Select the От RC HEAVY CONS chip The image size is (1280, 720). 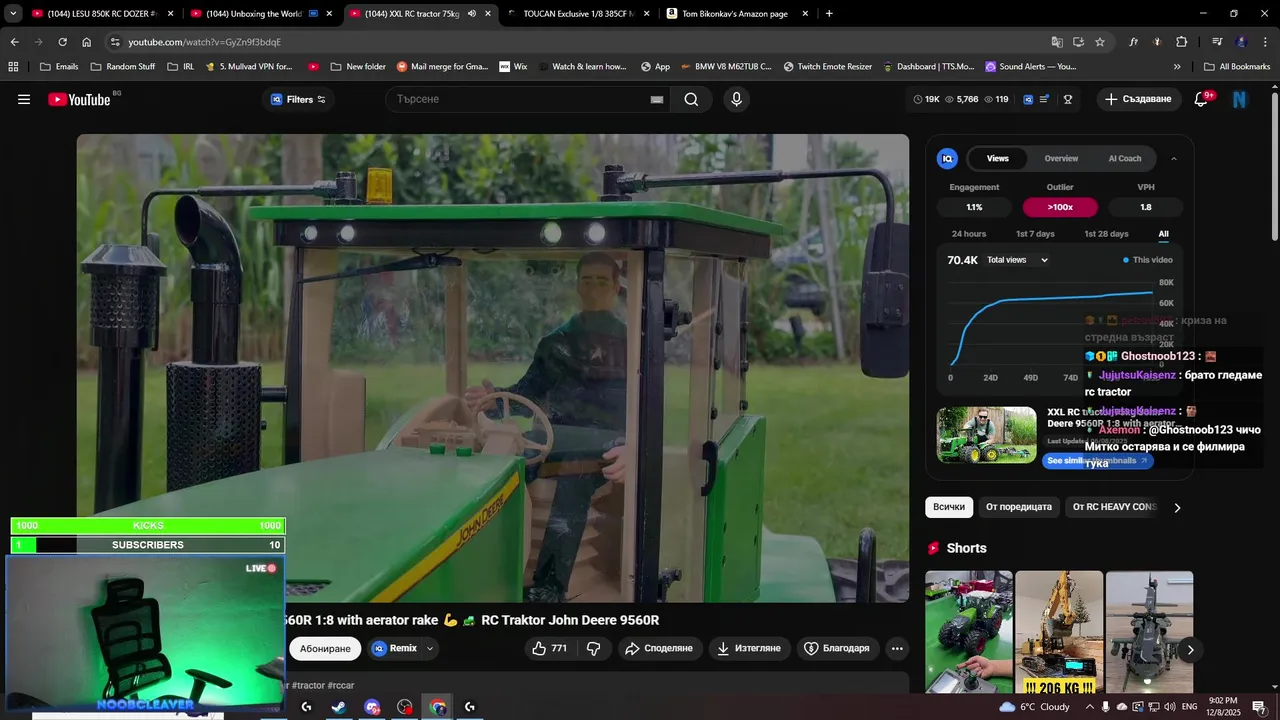(1114, 507)
